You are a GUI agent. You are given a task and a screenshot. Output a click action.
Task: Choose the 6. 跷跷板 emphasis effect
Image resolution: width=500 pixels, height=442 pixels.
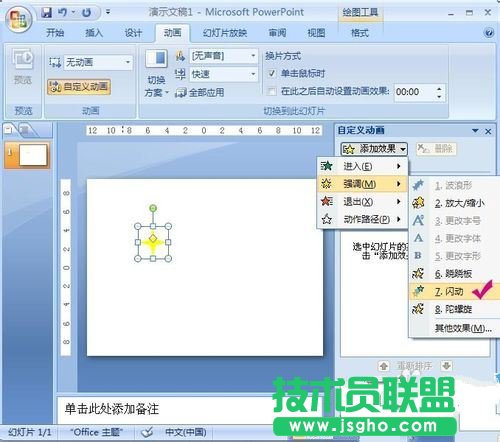pyautogui.click(x=454, y=273)
